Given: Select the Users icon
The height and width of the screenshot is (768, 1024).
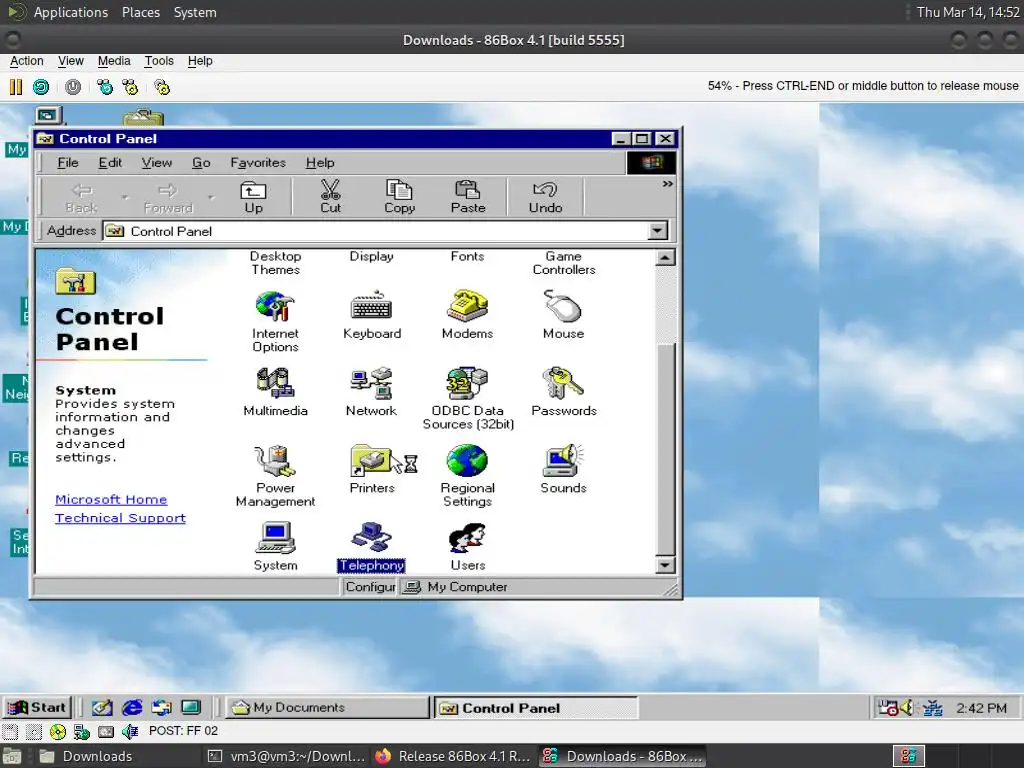Looking at the screenshot, I should pyautogui.click(x=467, y=547).
